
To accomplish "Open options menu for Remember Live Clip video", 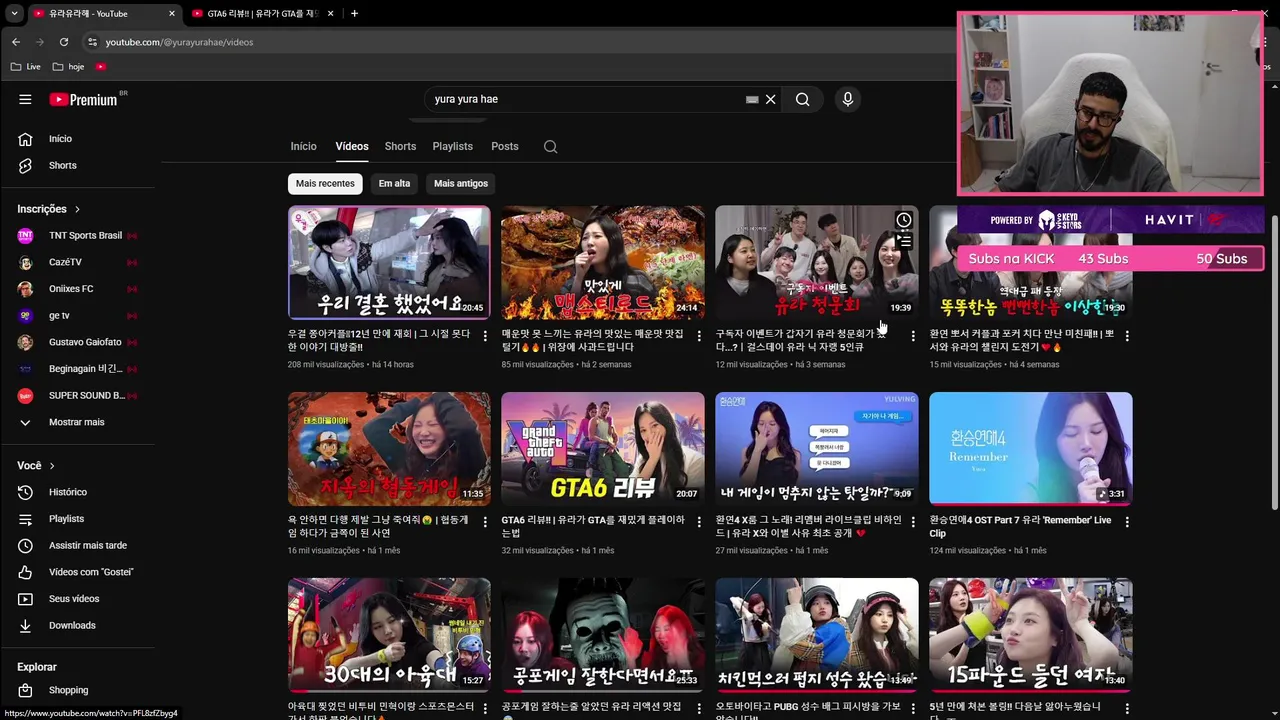I will click(x=1127, y=522).
